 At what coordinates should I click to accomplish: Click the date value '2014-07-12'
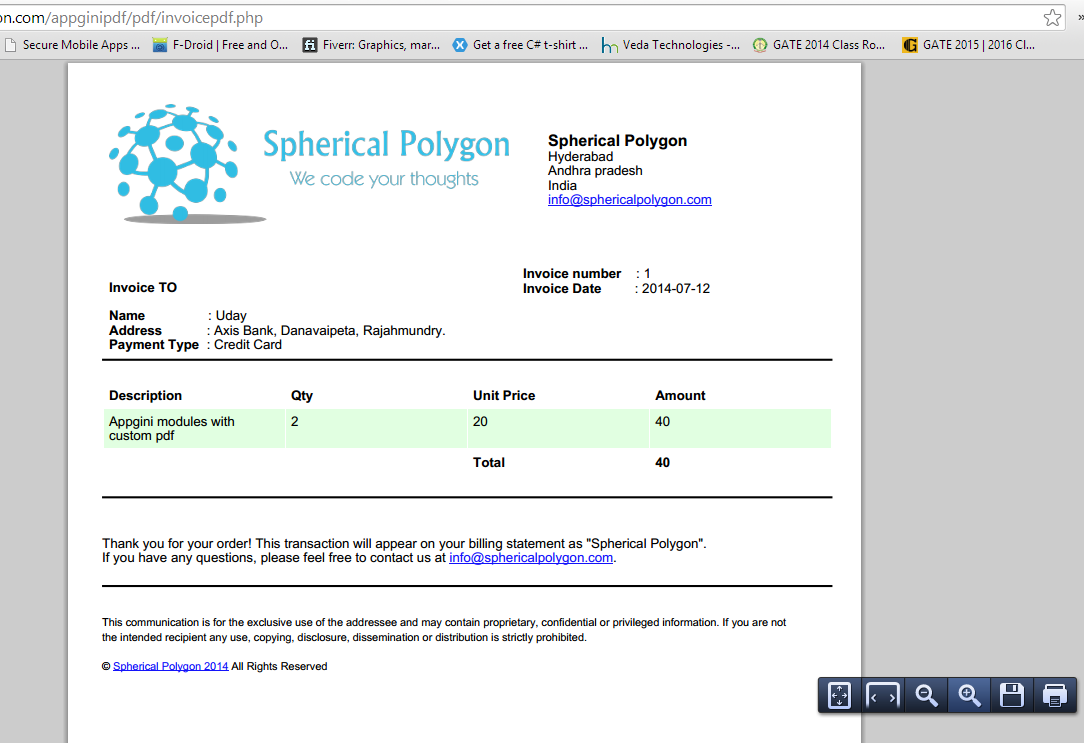(675, 289)
